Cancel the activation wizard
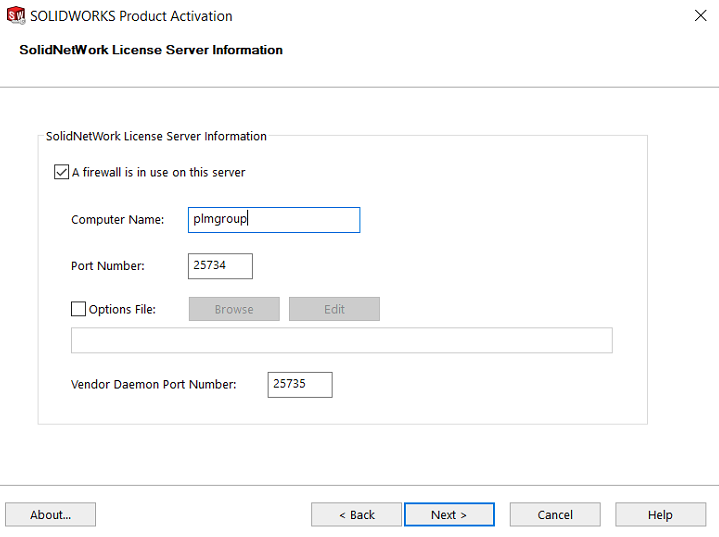This screenshot has height=537, width=719. coord(555,515)
